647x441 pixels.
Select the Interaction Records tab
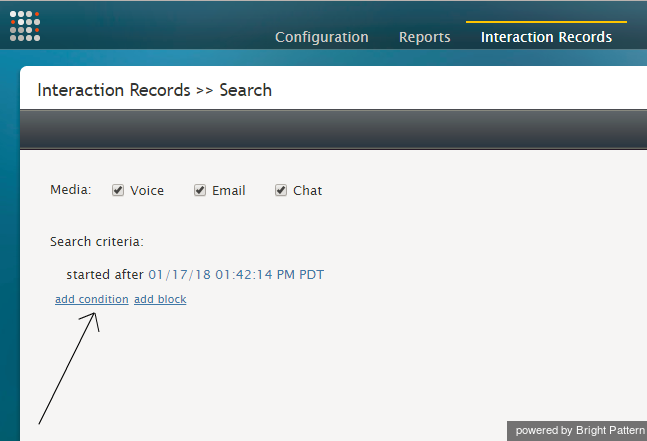tap(546, 37)
